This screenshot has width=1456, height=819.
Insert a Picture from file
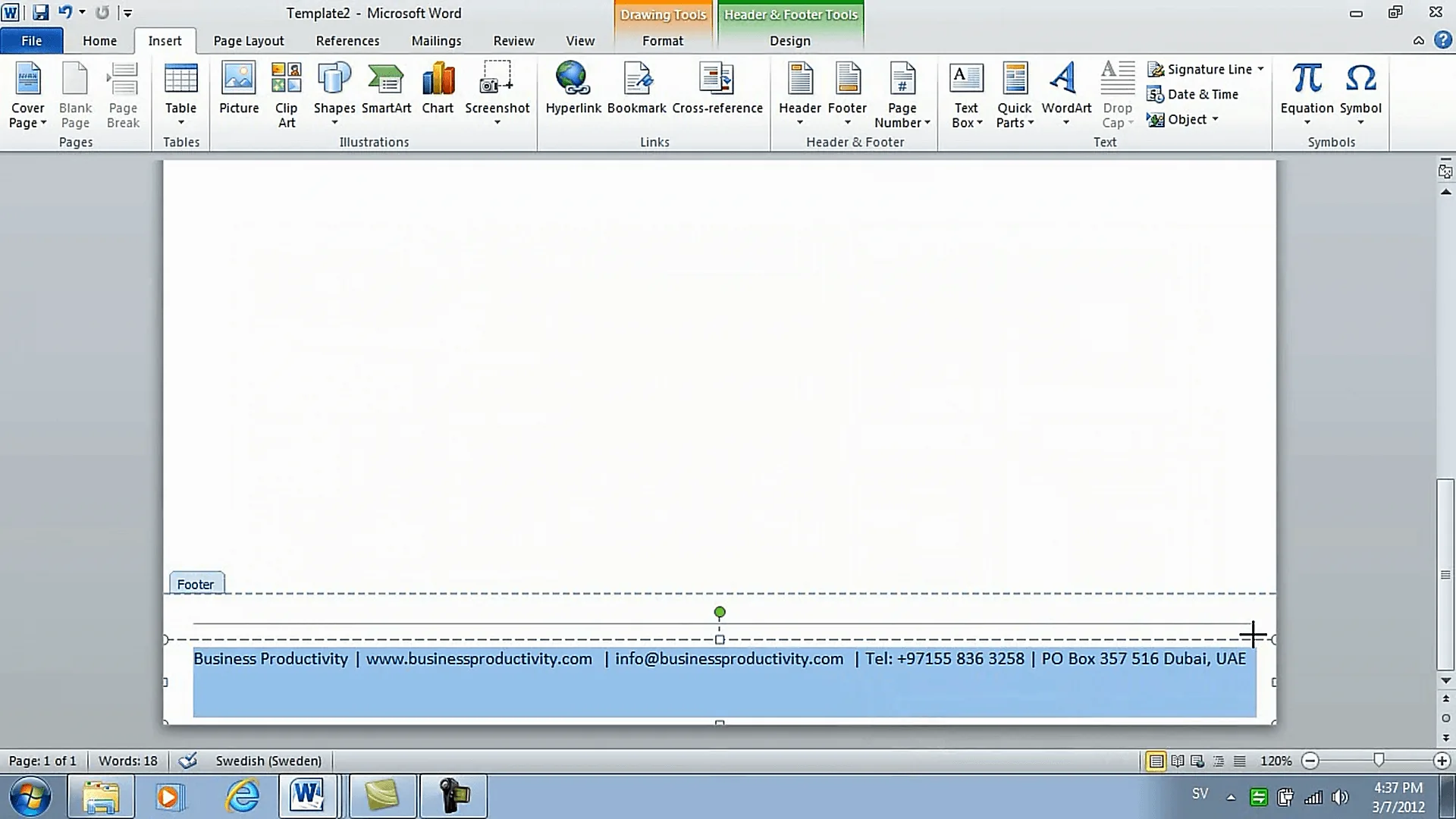pos(239,89)
